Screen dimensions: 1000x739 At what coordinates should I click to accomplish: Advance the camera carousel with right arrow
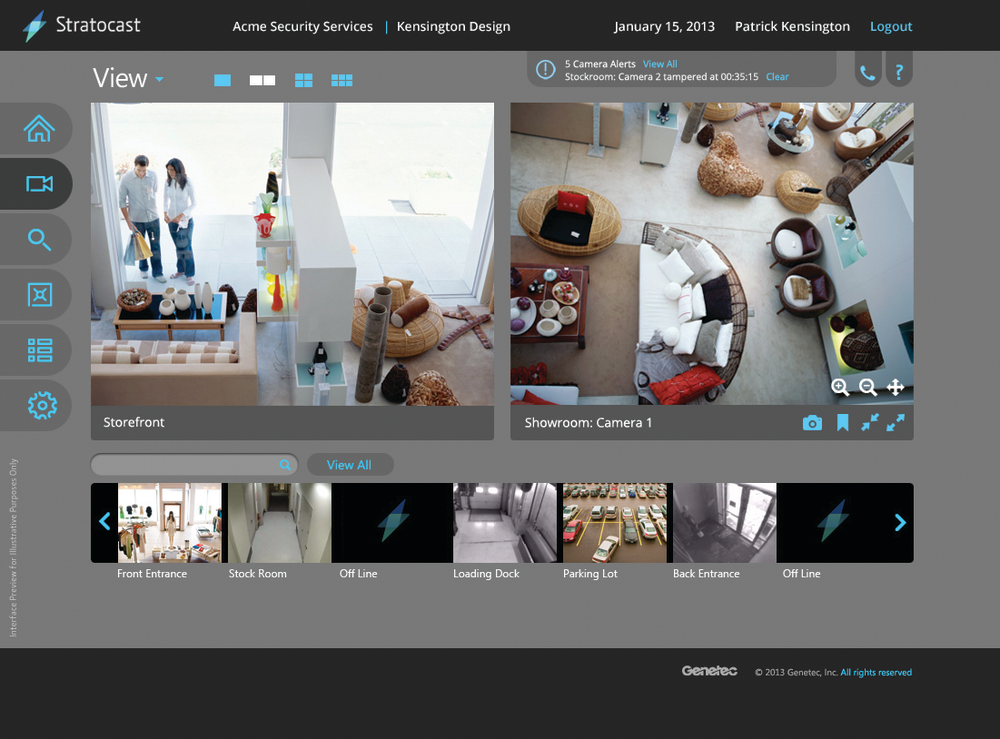click(x=897, y=521)
